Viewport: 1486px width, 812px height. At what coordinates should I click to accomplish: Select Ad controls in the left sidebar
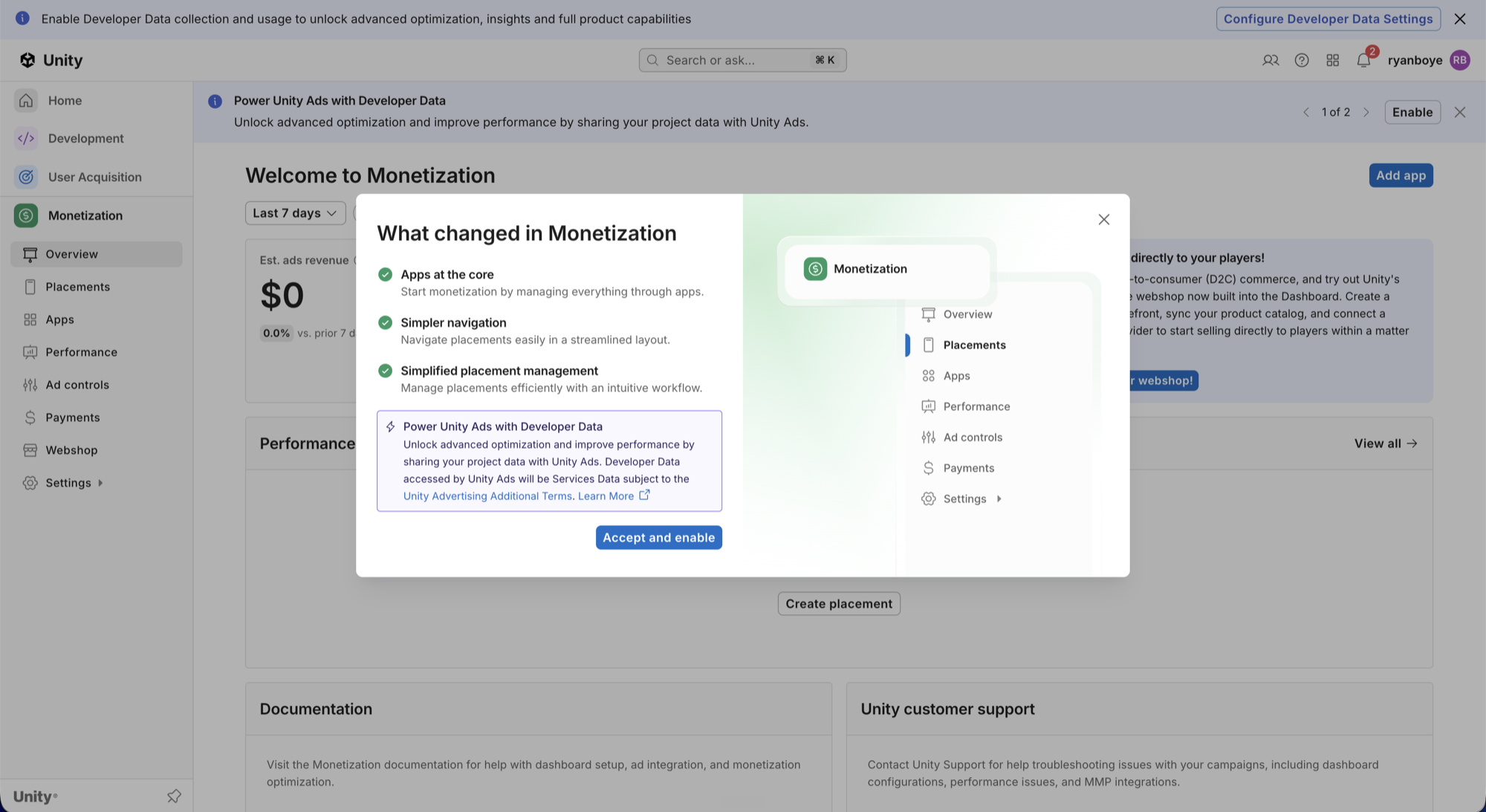pyautogui.click(x=96, y=385)
